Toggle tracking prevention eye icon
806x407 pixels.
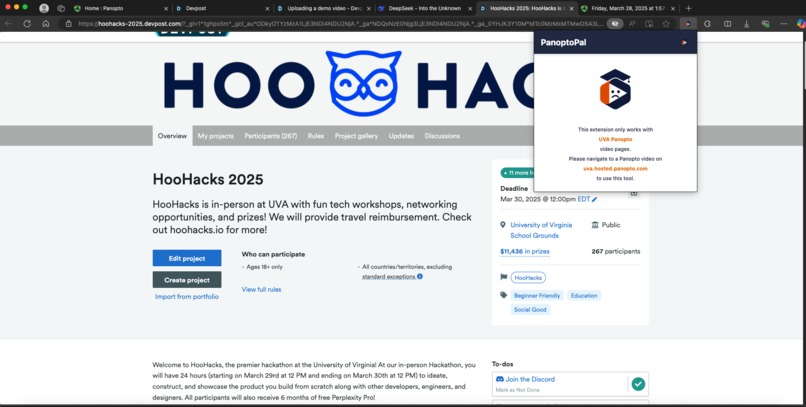click(615, 24)
